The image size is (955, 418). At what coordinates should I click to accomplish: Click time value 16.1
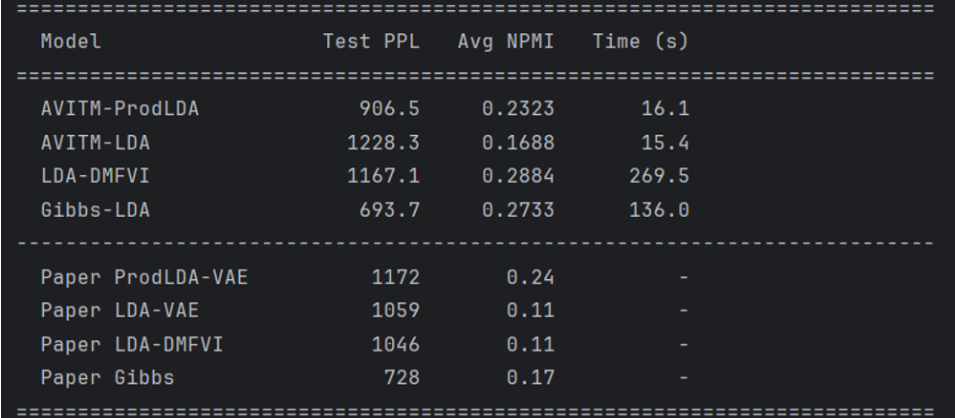665,108
